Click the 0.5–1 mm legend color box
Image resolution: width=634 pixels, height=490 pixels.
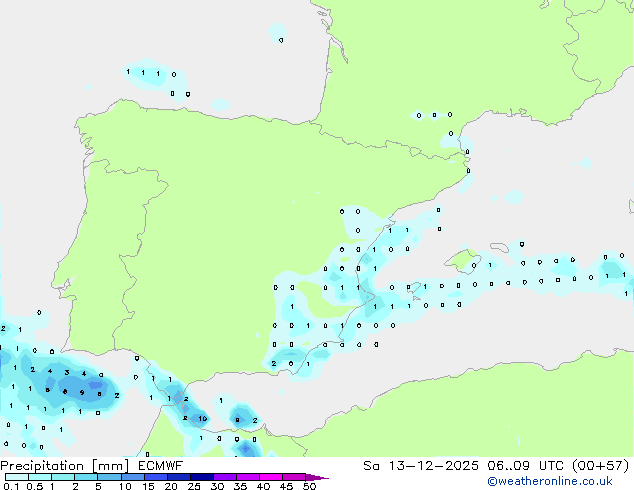click(40, 477)
